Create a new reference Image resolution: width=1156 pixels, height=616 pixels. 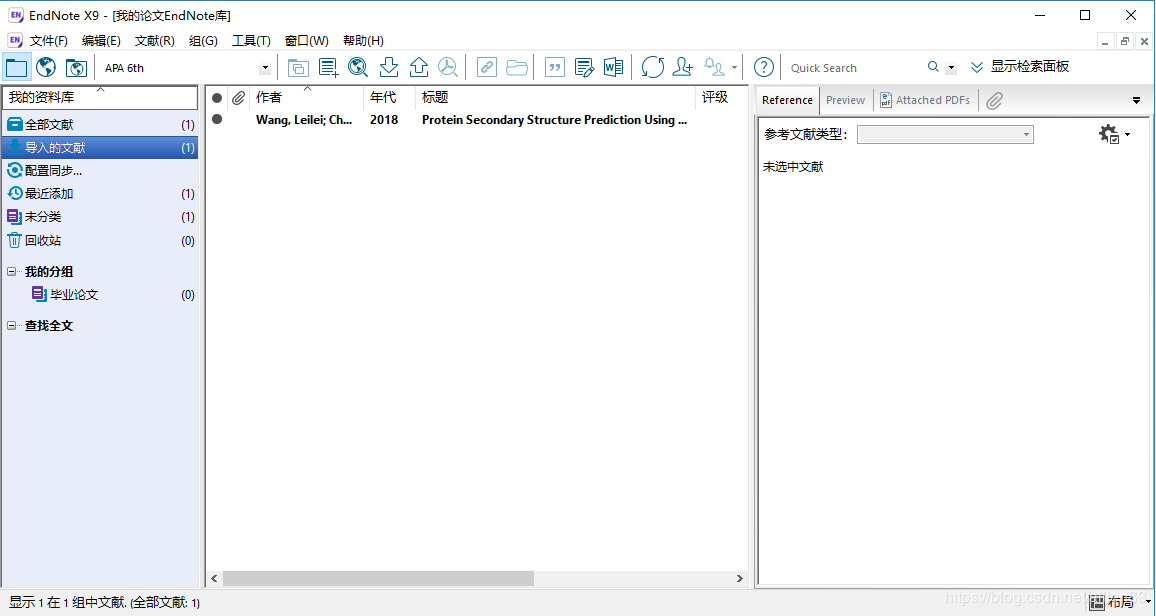point(327,67)
